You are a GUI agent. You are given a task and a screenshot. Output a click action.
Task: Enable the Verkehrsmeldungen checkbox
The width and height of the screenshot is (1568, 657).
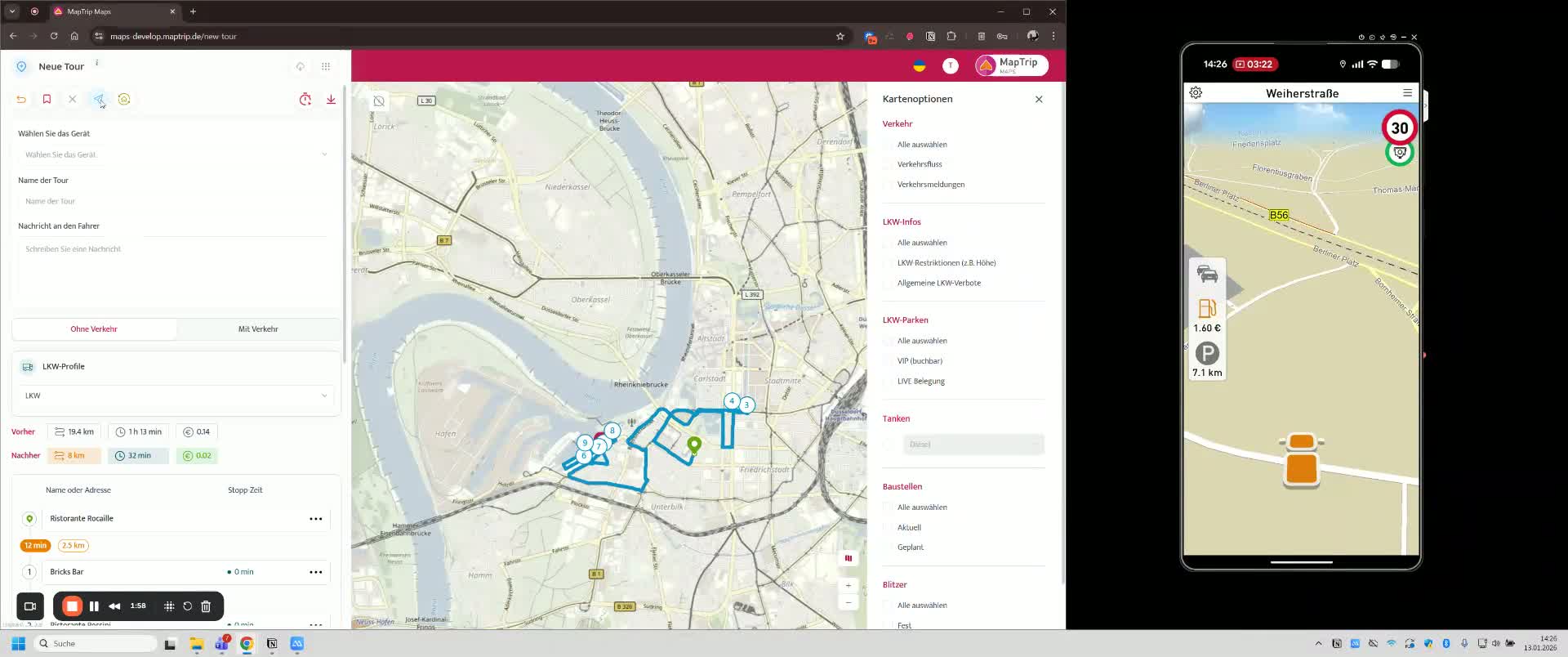888,185
